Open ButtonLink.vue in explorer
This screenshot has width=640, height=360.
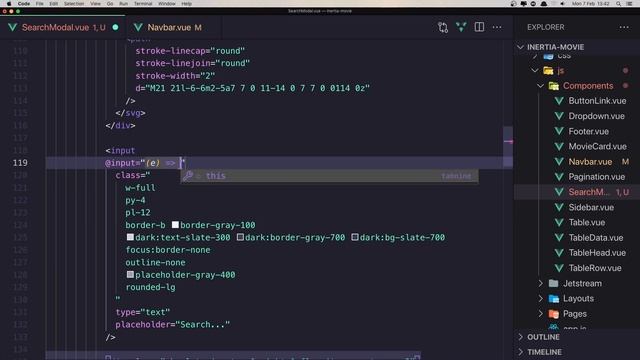point(597,101)
